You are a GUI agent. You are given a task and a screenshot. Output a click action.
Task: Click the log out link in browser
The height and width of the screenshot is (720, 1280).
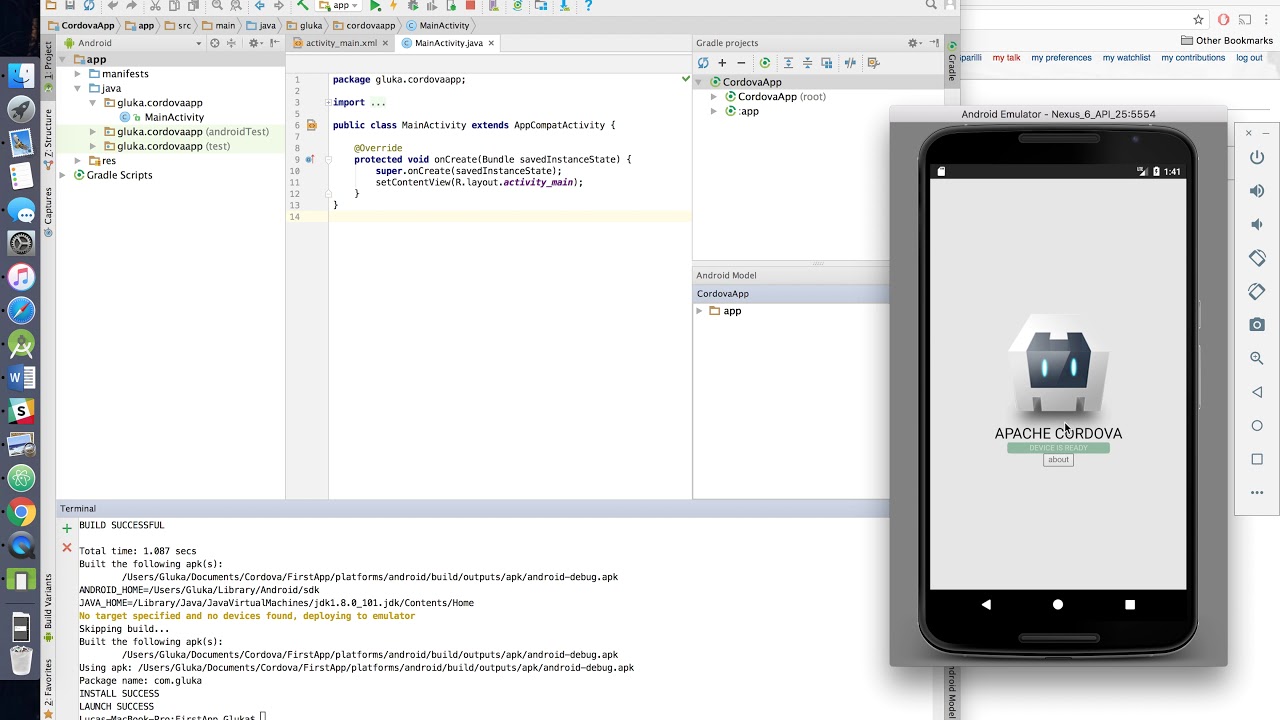pos(1249,58)
